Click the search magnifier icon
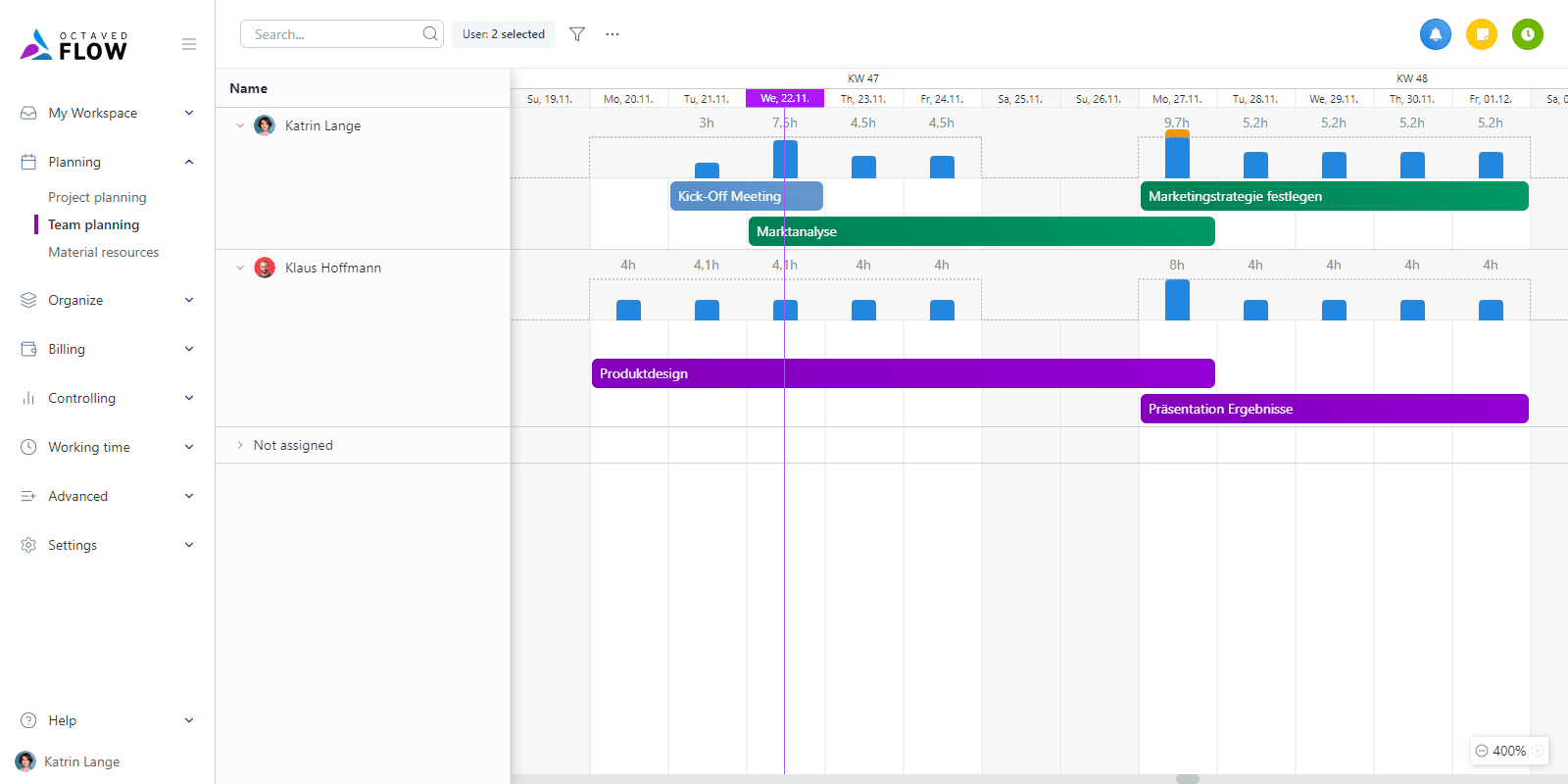This screenshot has width=1568, height=784. tap(429, 34)
